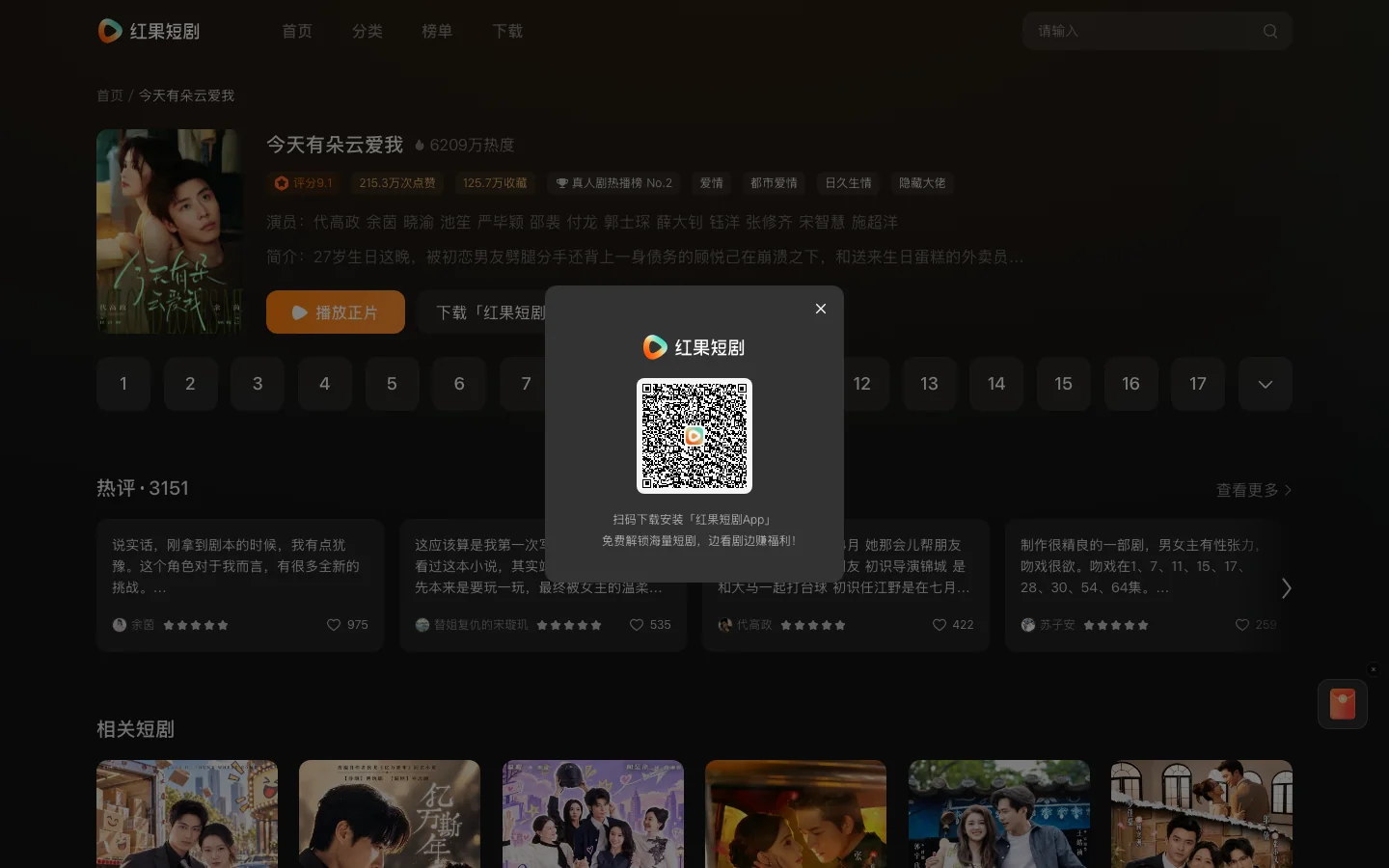Click the 日久生情 tag

point(849,183)
